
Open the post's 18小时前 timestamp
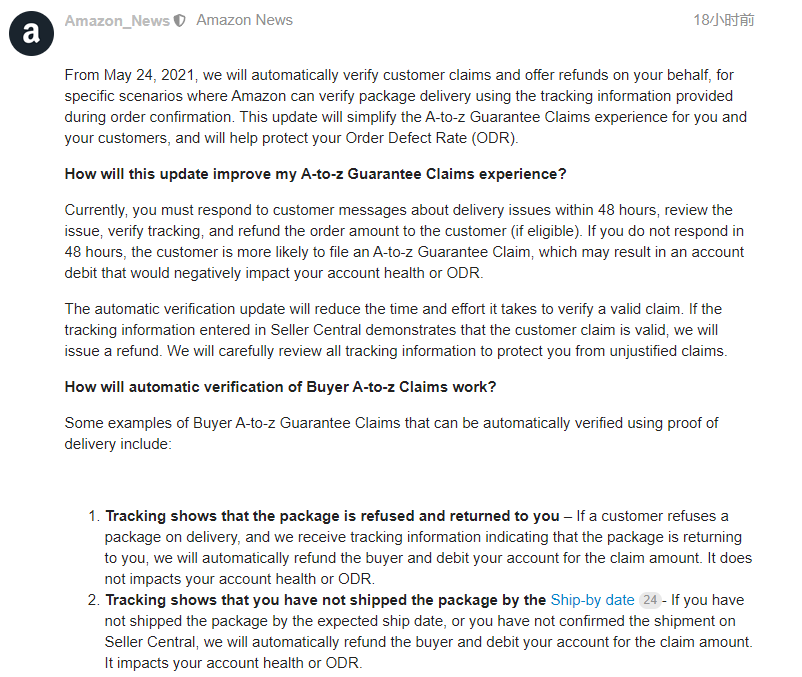[x=724, y=20]
